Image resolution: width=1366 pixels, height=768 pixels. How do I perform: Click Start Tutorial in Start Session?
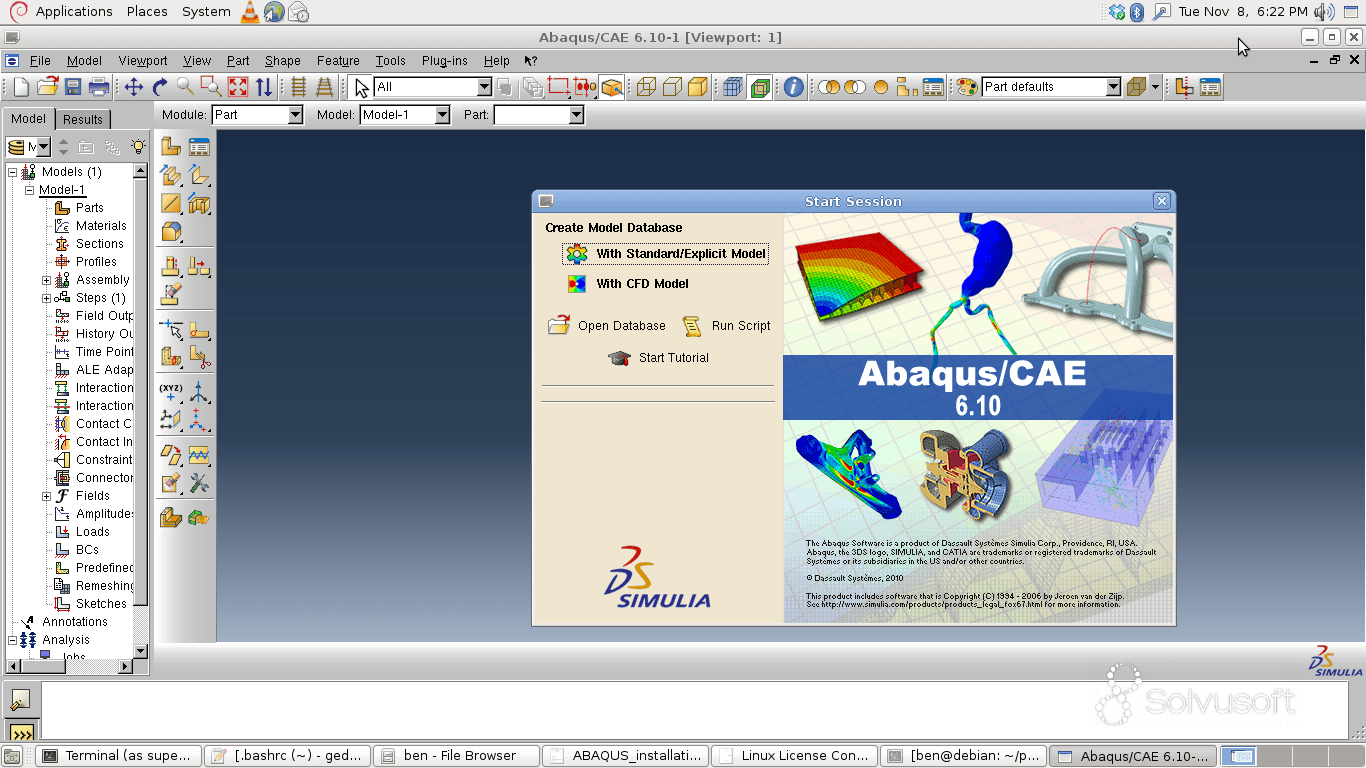659,358
